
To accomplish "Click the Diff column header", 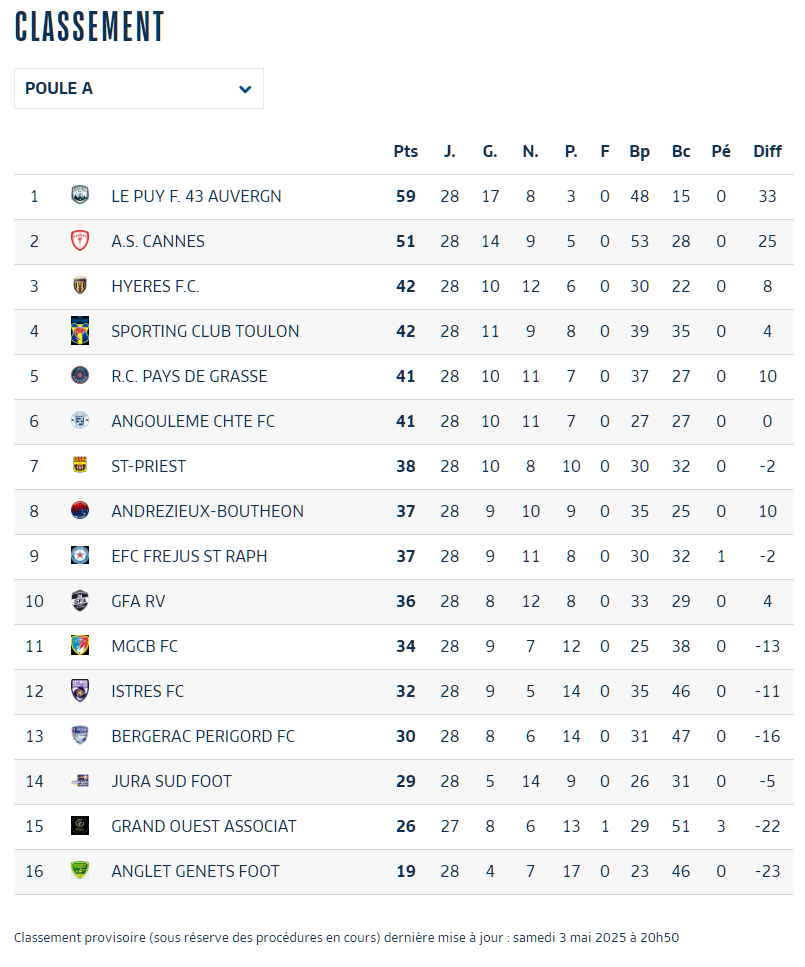I will coord(767,151).
